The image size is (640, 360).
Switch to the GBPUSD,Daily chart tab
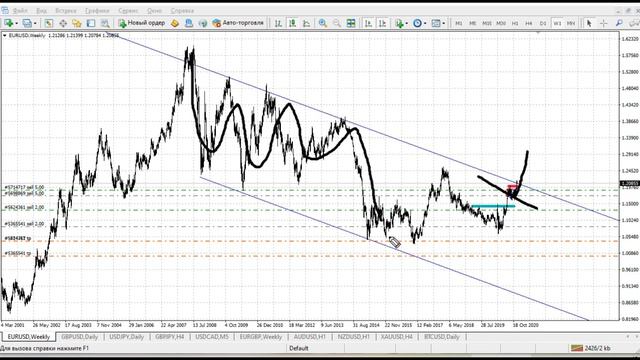point(80,337)
